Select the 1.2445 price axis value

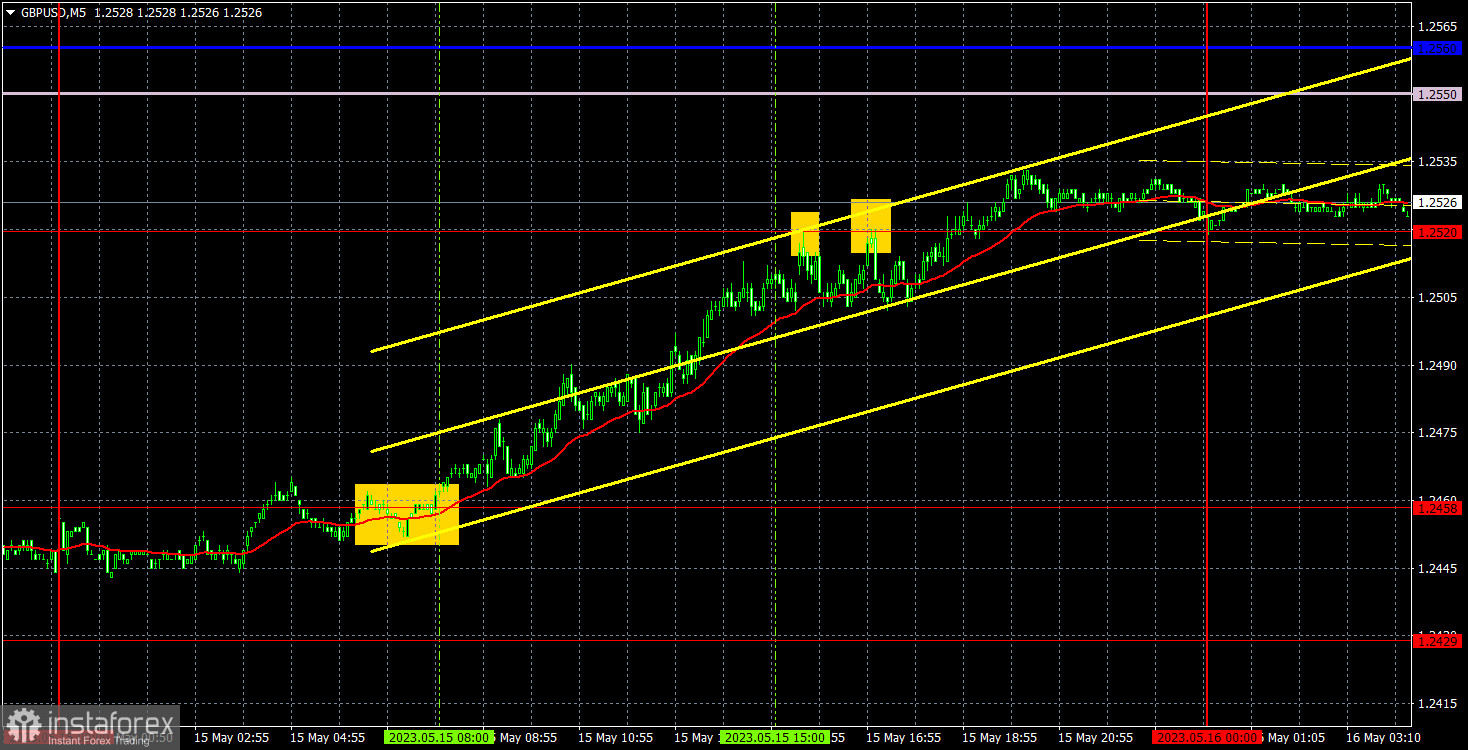[1437, 568]
